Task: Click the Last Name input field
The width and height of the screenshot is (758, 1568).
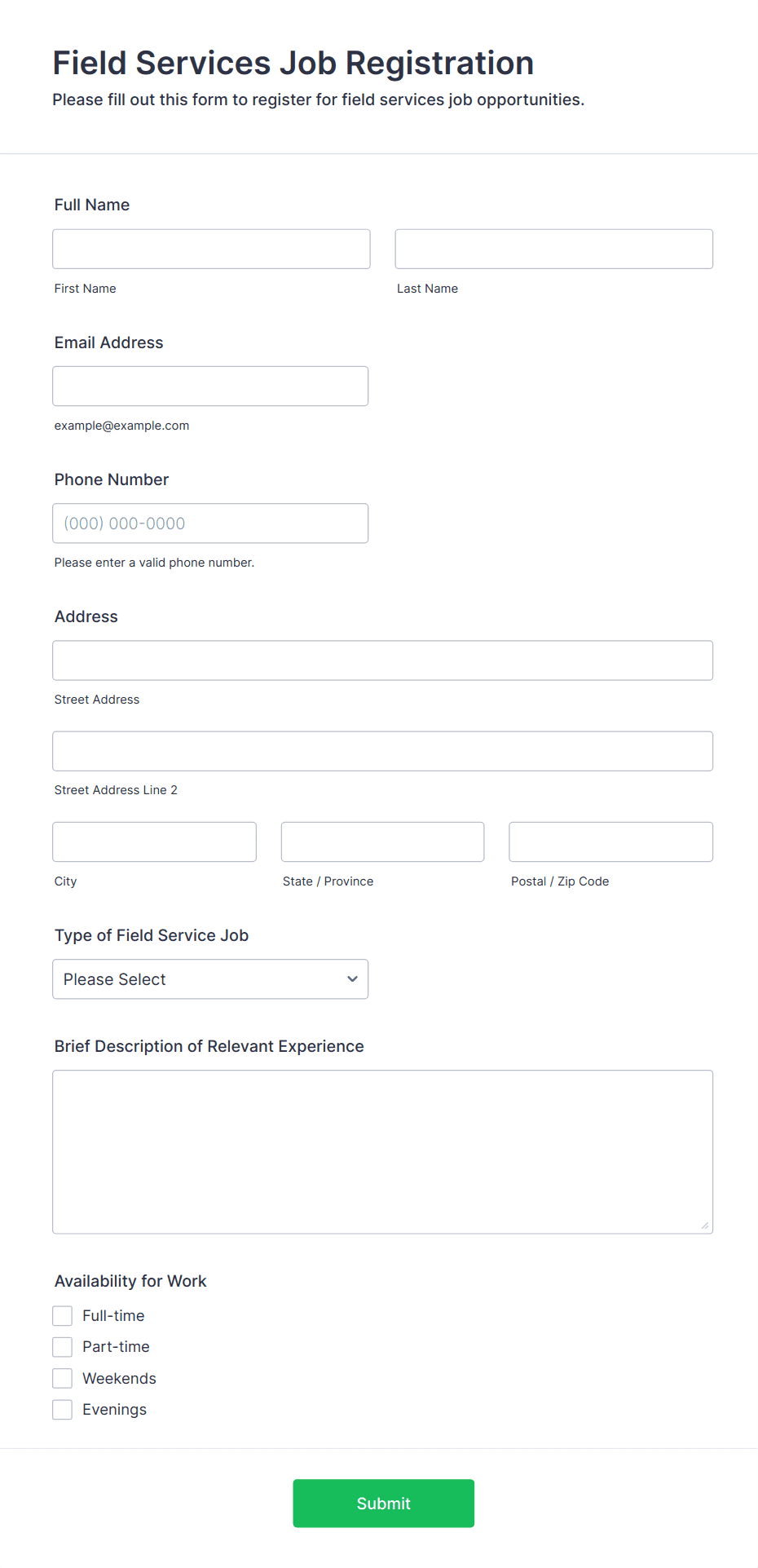Action: [553, 249]
